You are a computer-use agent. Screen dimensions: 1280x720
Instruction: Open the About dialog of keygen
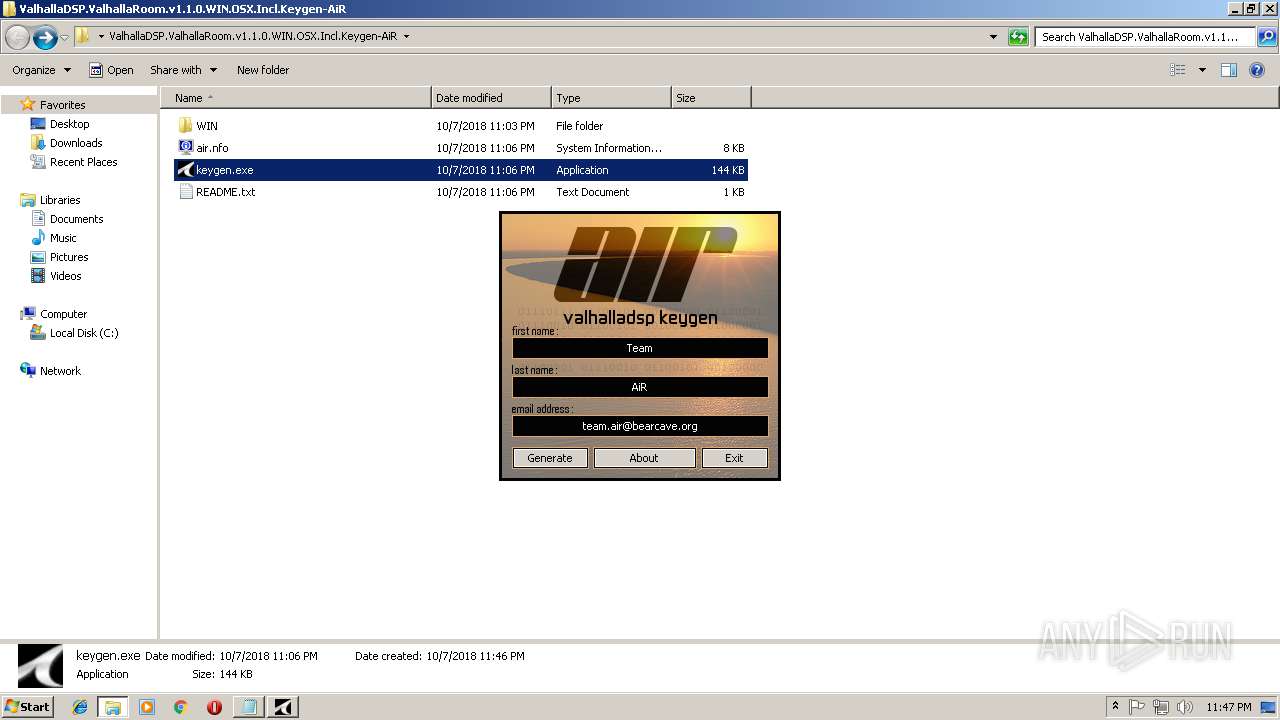point(644,458)
